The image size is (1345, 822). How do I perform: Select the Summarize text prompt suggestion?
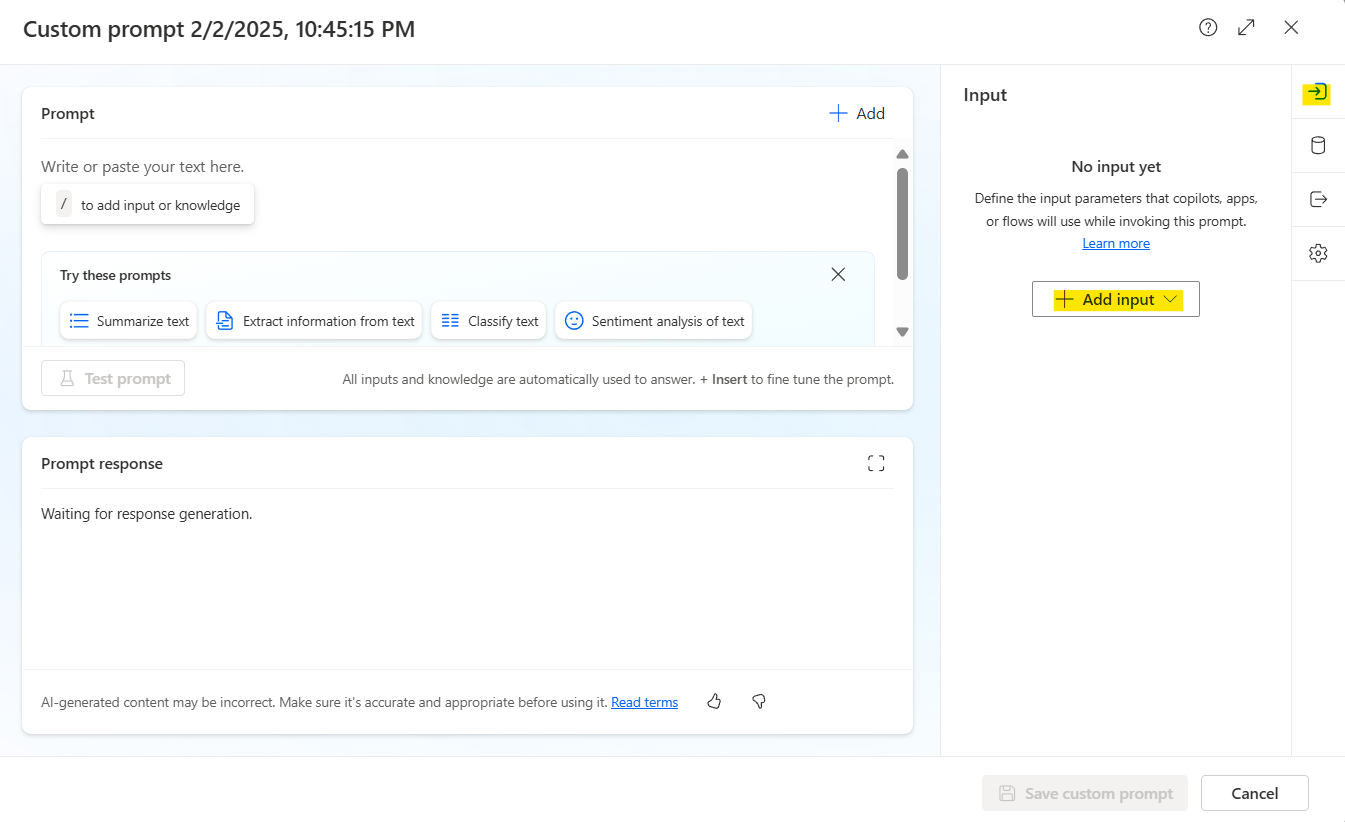[128, 320]
